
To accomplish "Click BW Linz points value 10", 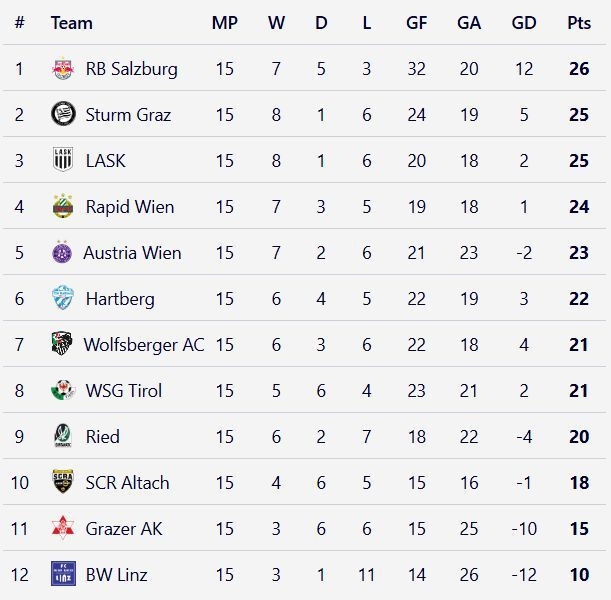I will pyautogui.click(x=578, y=575).
